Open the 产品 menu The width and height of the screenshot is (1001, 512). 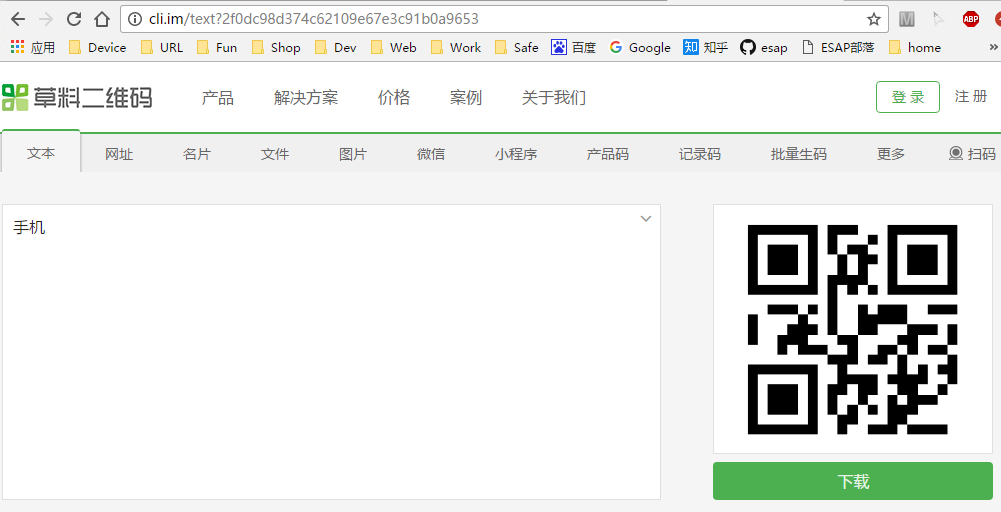pyautogui.click(x=218, y=98)
